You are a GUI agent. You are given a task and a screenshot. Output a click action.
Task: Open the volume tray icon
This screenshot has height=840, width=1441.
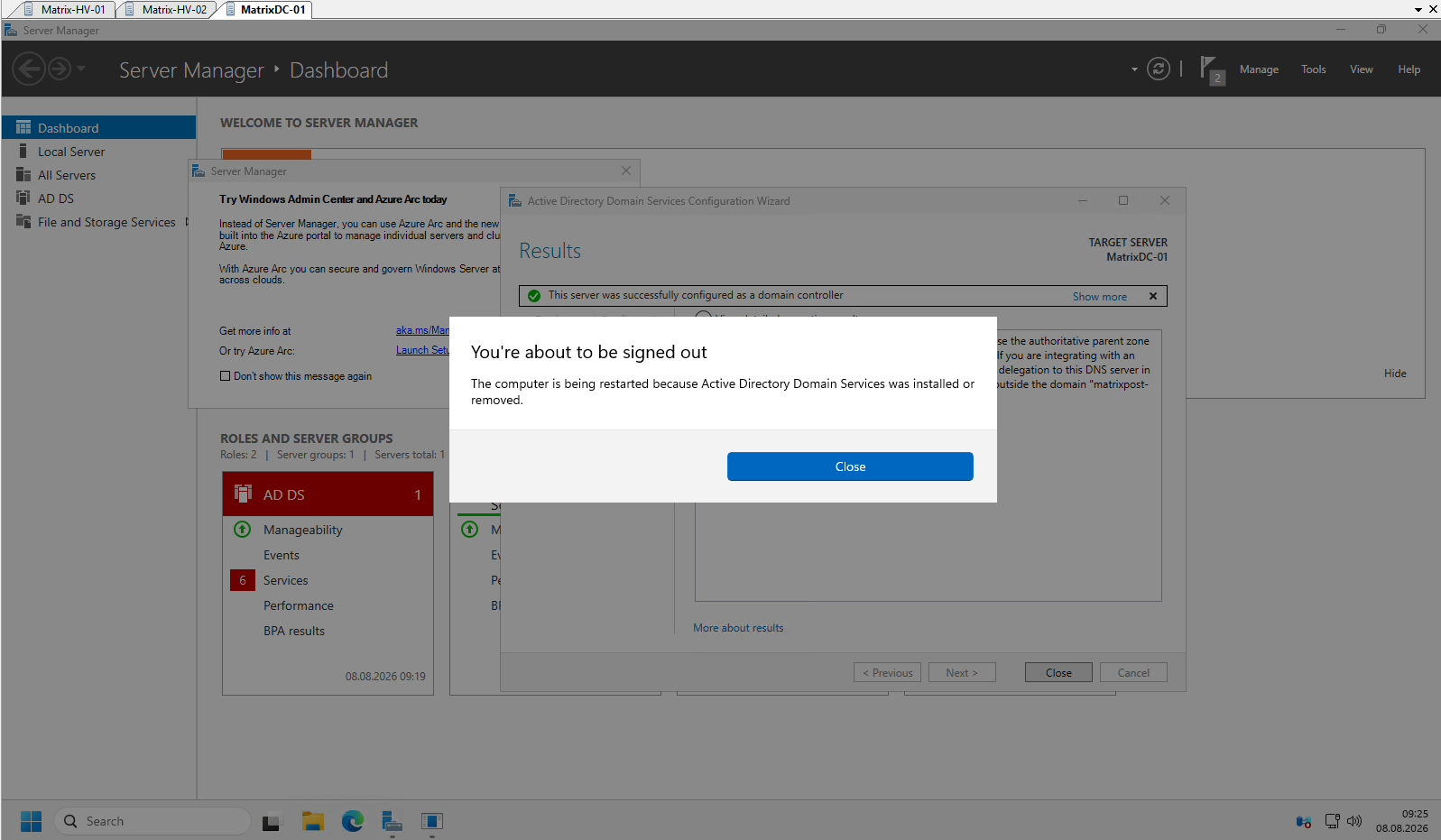coord(1353,821)
